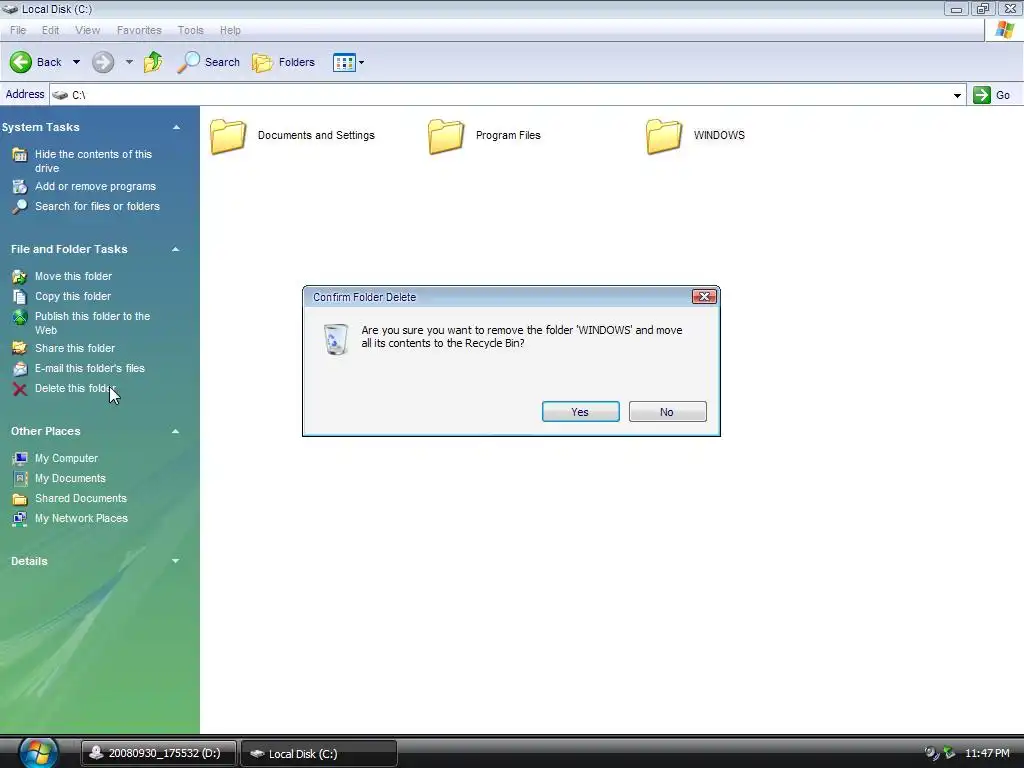The height and width of the screenshot is (768, 1024).
Task: Click the system tray clock
Action: (x=987, y=753)
